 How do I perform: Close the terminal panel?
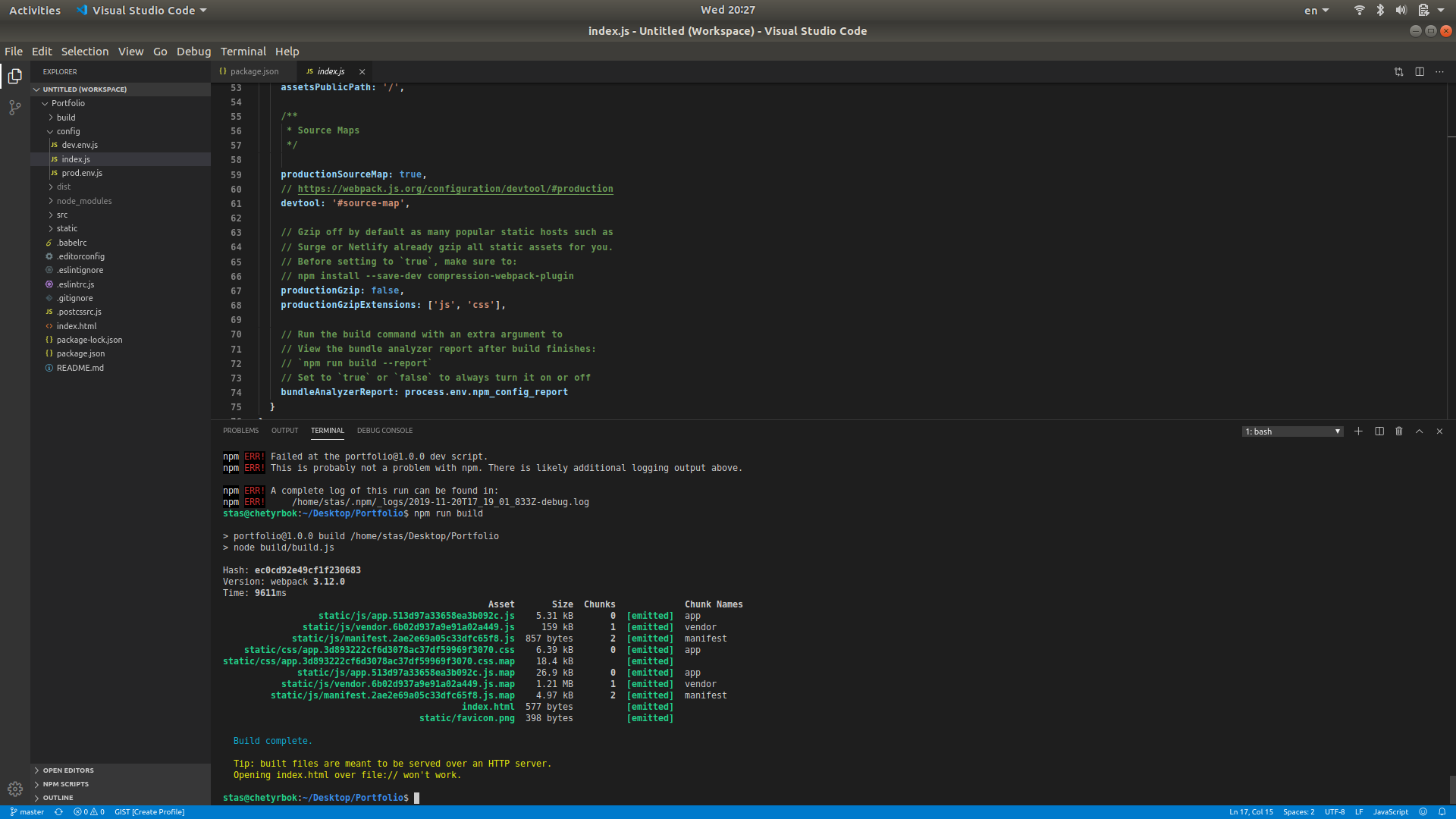click(1439, 431)
